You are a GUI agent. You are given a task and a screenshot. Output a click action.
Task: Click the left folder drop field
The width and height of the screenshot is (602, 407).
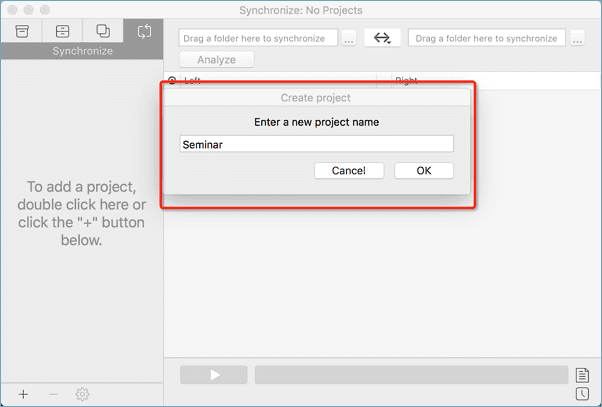(x=258, y=38)
